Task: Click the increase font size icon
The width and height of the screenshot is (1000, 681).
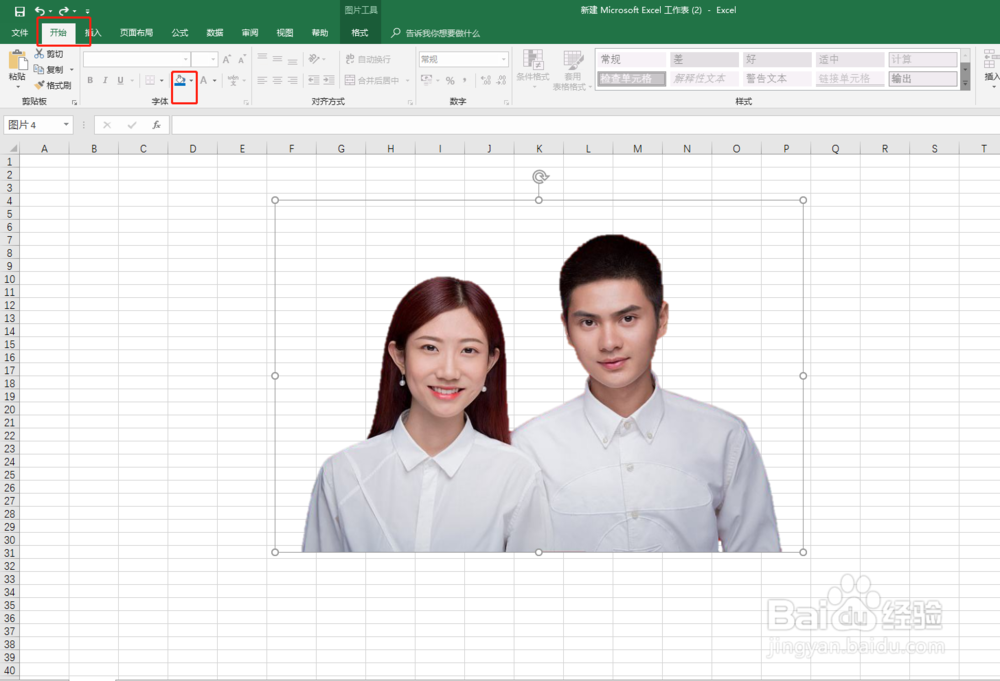Action: tap(227, 59)
